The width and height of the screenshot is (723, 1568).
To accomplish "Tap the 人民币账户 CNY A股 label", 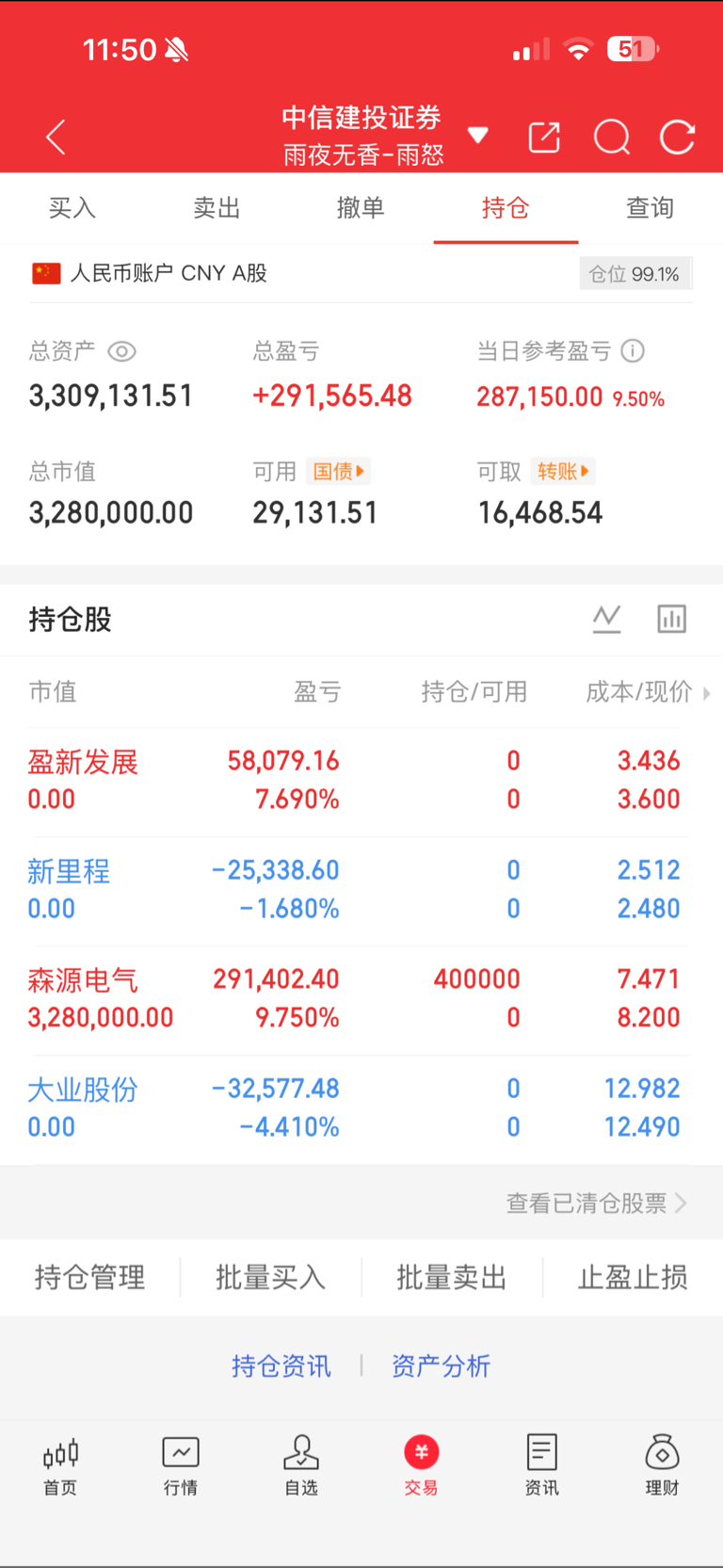I will [169, 274].
